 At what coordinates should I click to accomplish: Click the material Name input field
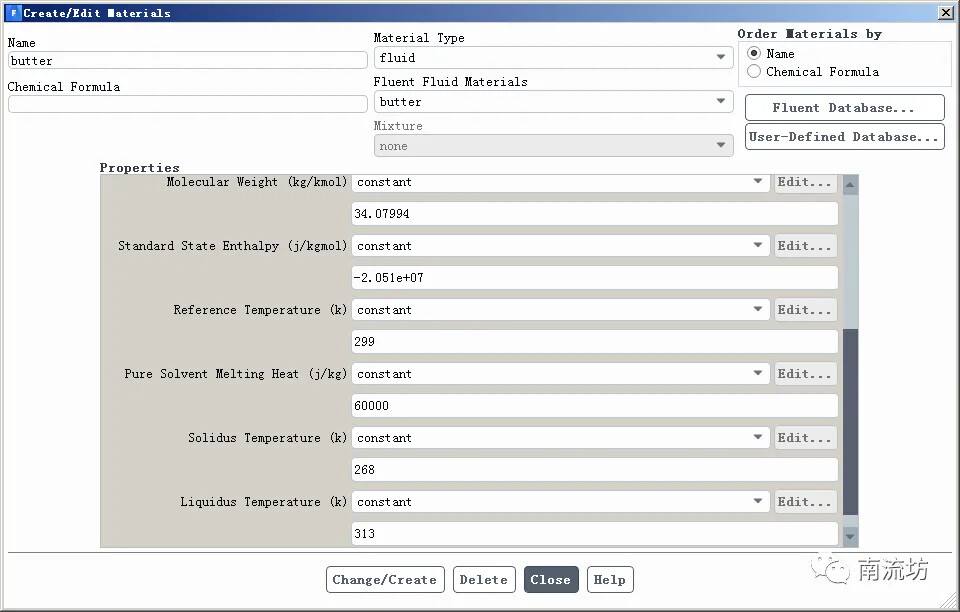click(187, 61)
